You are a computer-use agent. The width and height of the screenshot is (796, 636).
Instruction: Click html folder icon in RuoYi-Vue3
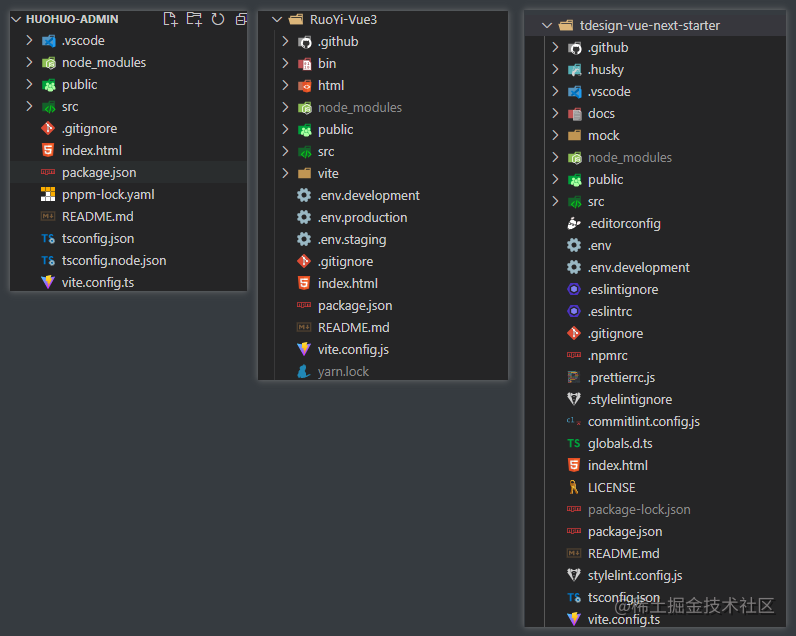pyautogui.click(x=305, y=85)
